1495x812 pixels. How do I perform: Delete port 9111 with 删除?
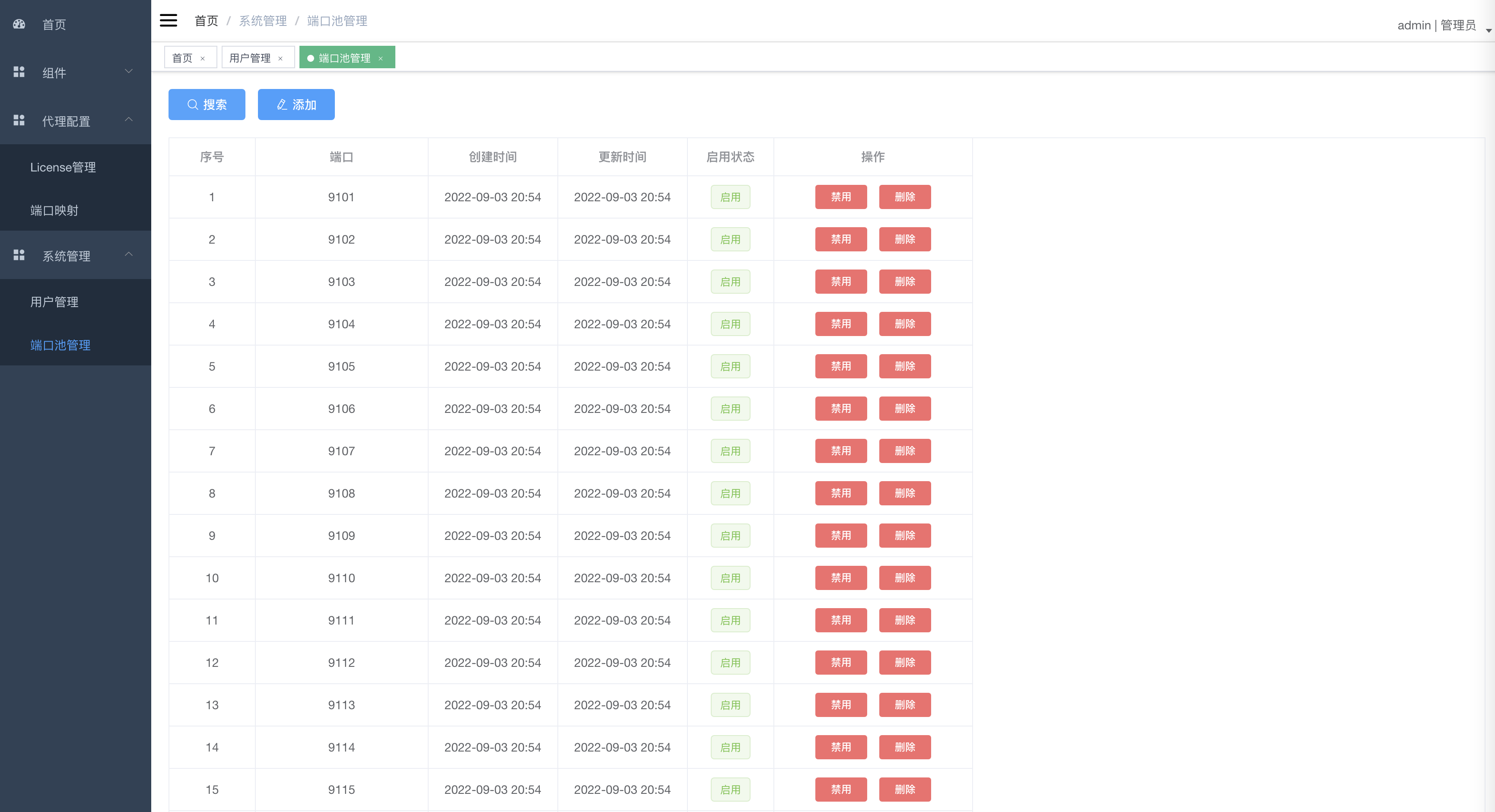(x=905, y=620)
